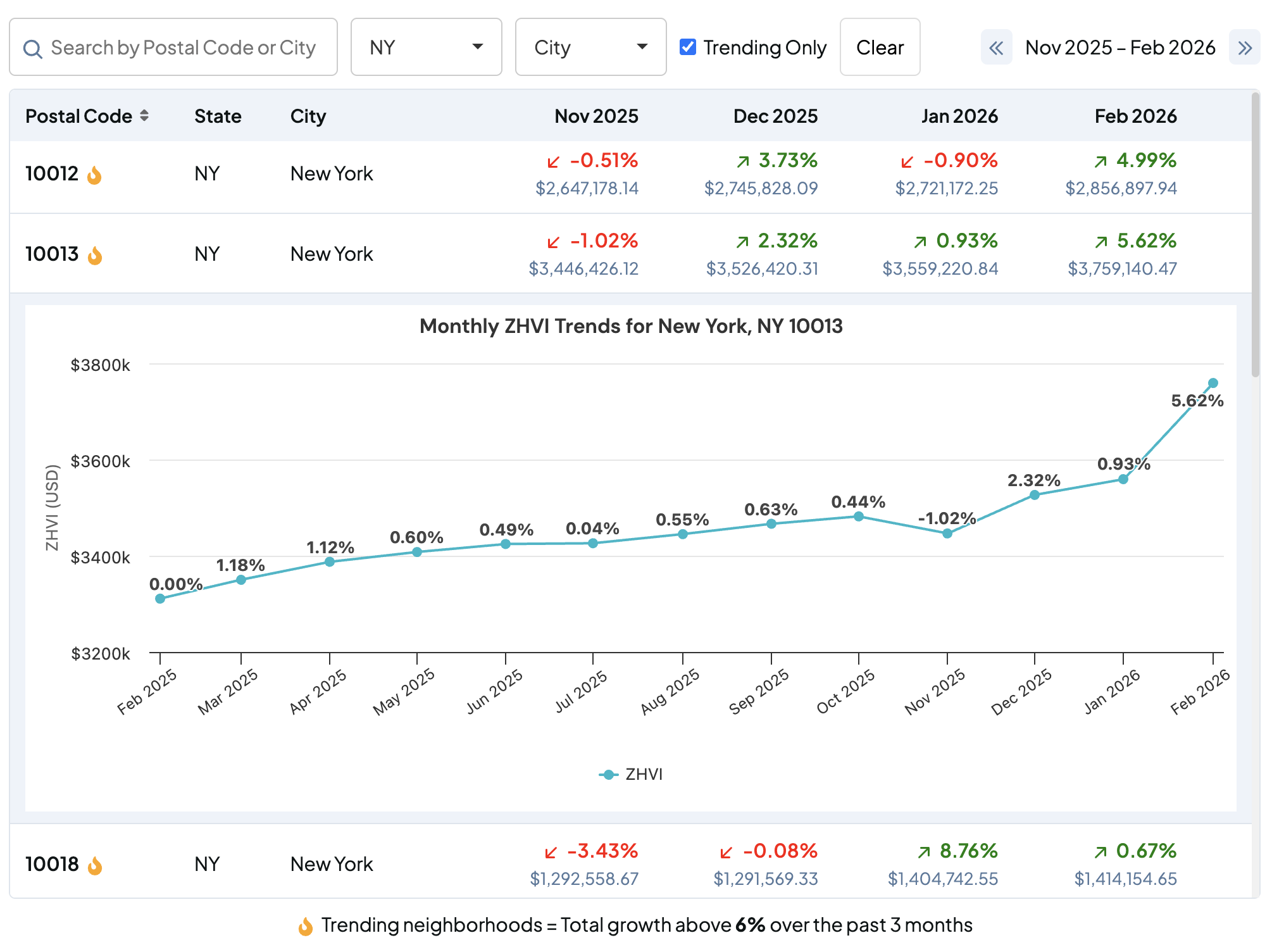
Task: Click the flame icon next to 10018
Action: click(x=94, y=864)
